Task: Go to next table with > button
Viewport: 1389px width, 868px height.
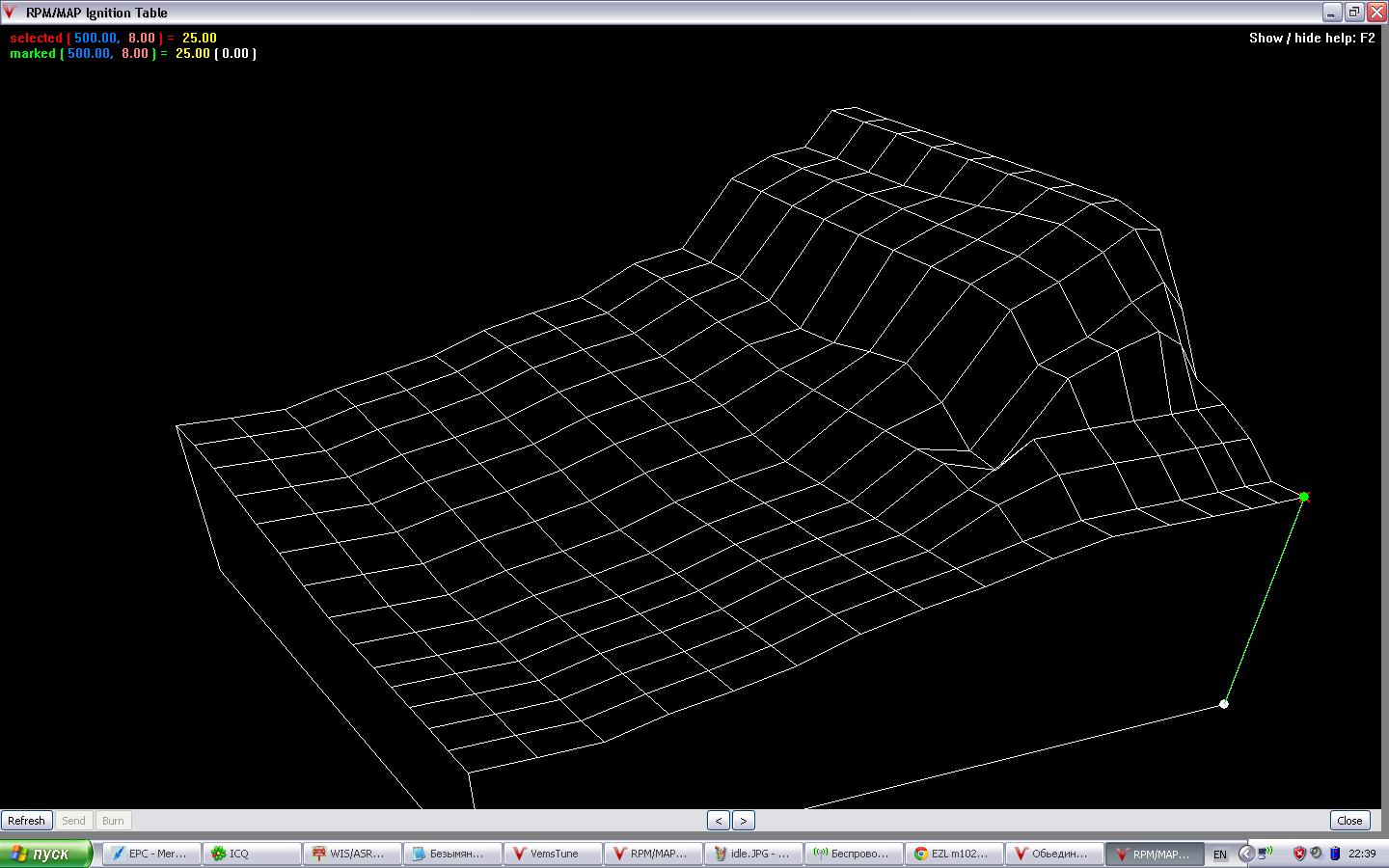Action: [x=743, y=821]
